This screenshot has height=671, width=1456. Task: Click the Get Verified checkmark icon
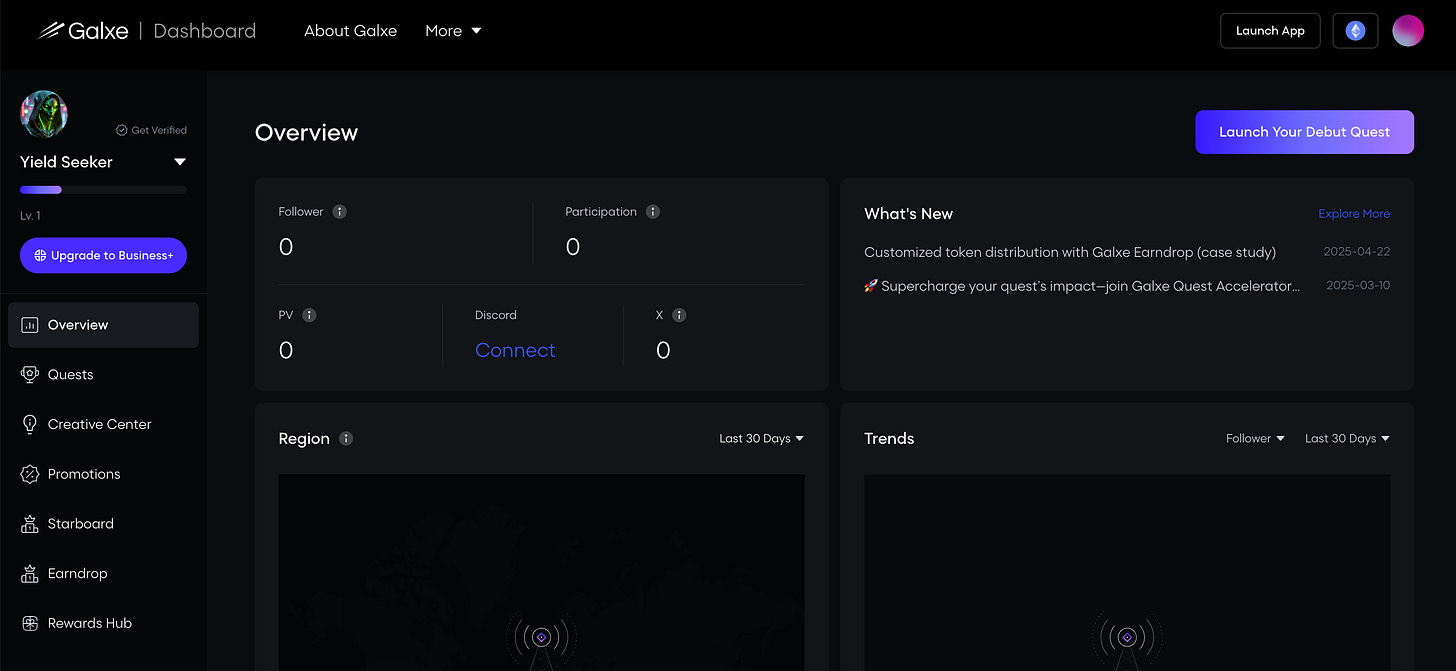tap(121, 130)
